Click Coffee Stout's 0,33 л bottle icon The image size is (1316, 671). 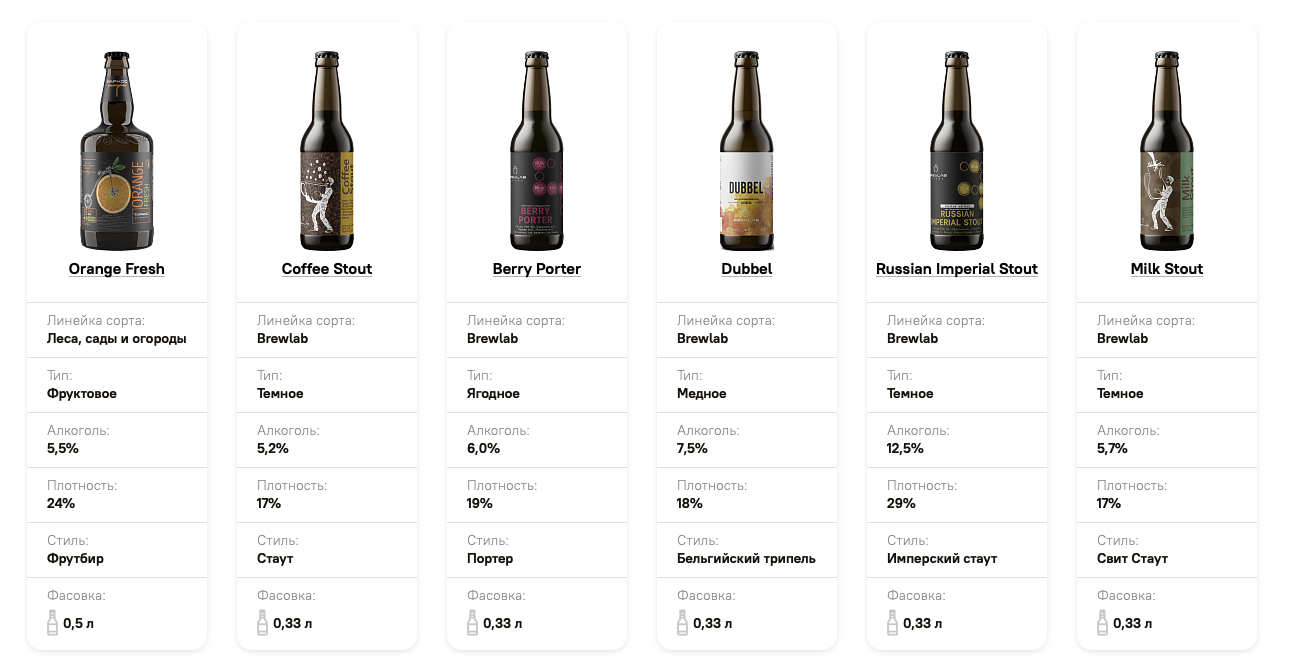click(x=263, y=623)
